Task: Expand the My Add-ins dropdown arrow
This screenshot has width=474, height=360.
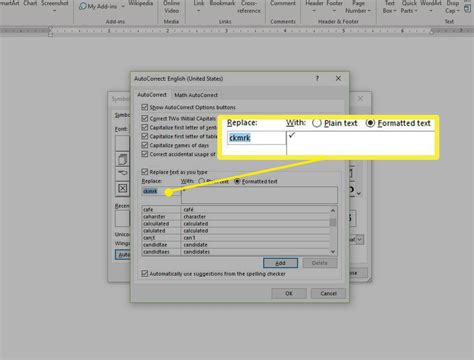Action: 123,6
